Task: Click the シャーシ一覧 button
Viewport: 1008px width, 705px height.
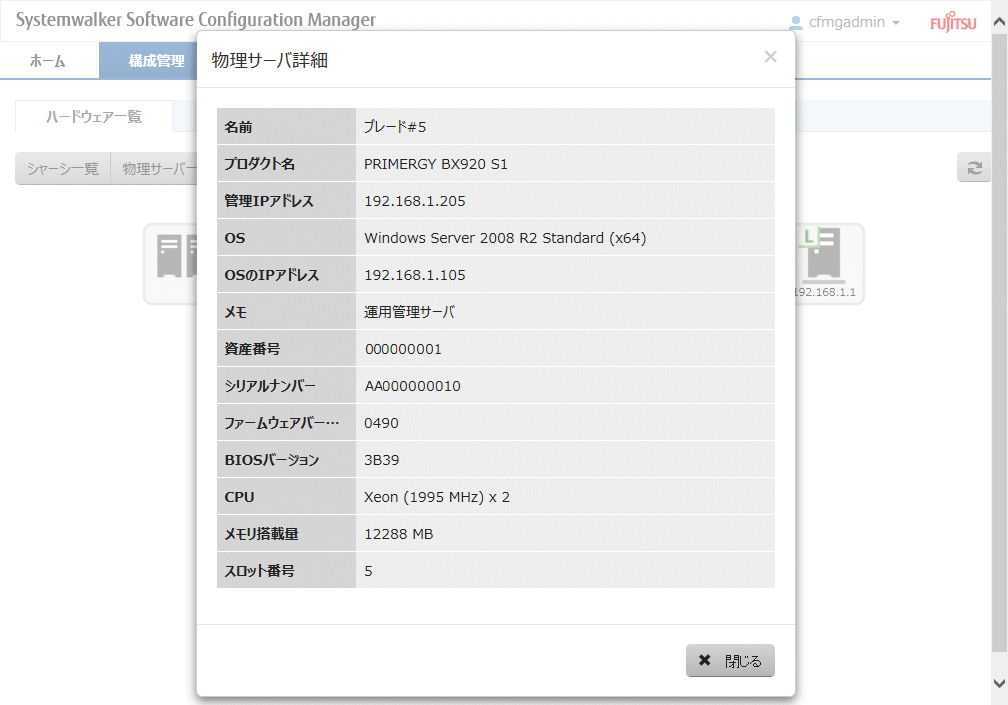Action: point(63,168)
